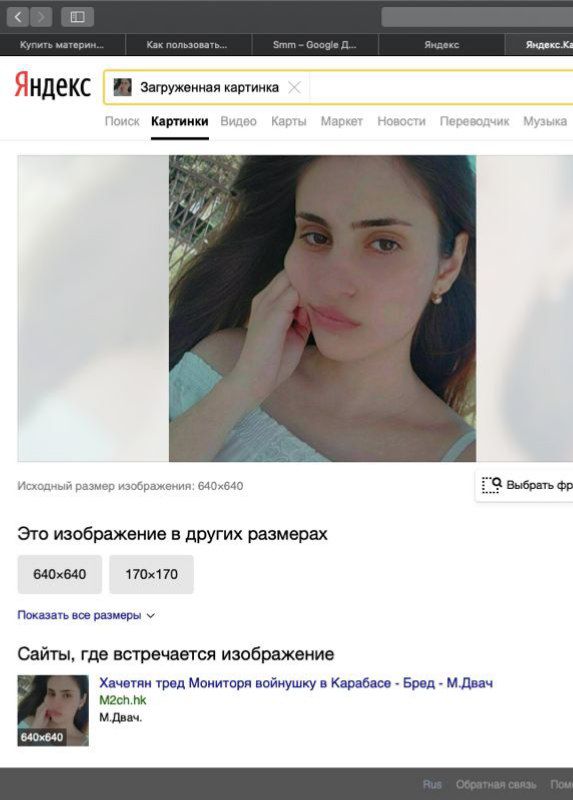Click the uploaded image thumbnail in search box
The width and height of the screenshot is (573, 800).
(x=122, y=87)
